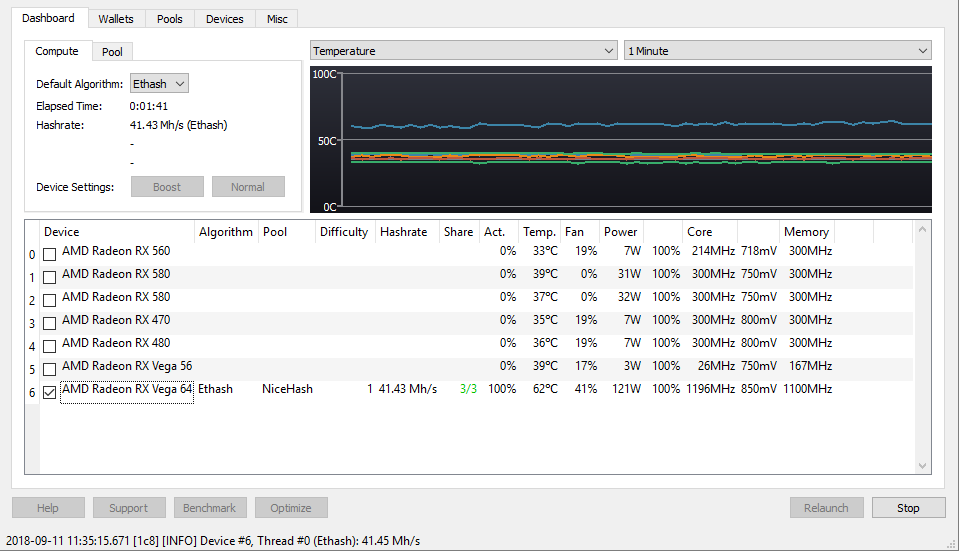The image size is (959, 551).
Task: Select the Compute sub-tab
Action: point(57,51)
